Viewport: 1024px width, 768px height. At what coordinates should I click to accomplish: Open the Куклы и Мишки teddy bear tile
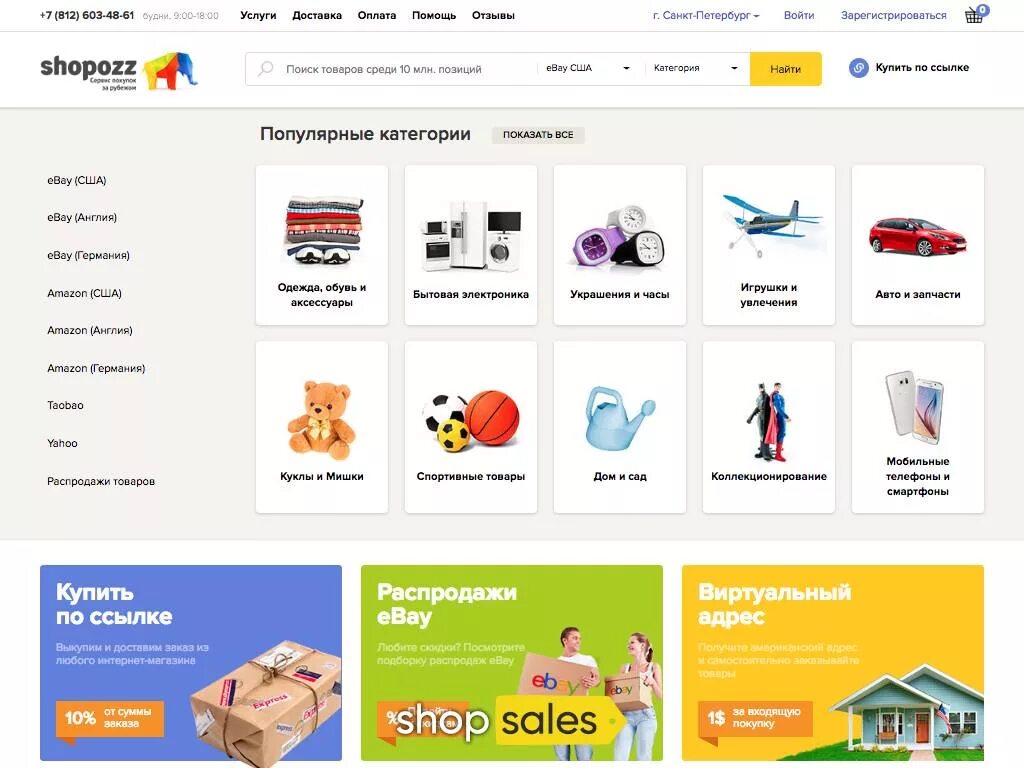coord(322,427)
